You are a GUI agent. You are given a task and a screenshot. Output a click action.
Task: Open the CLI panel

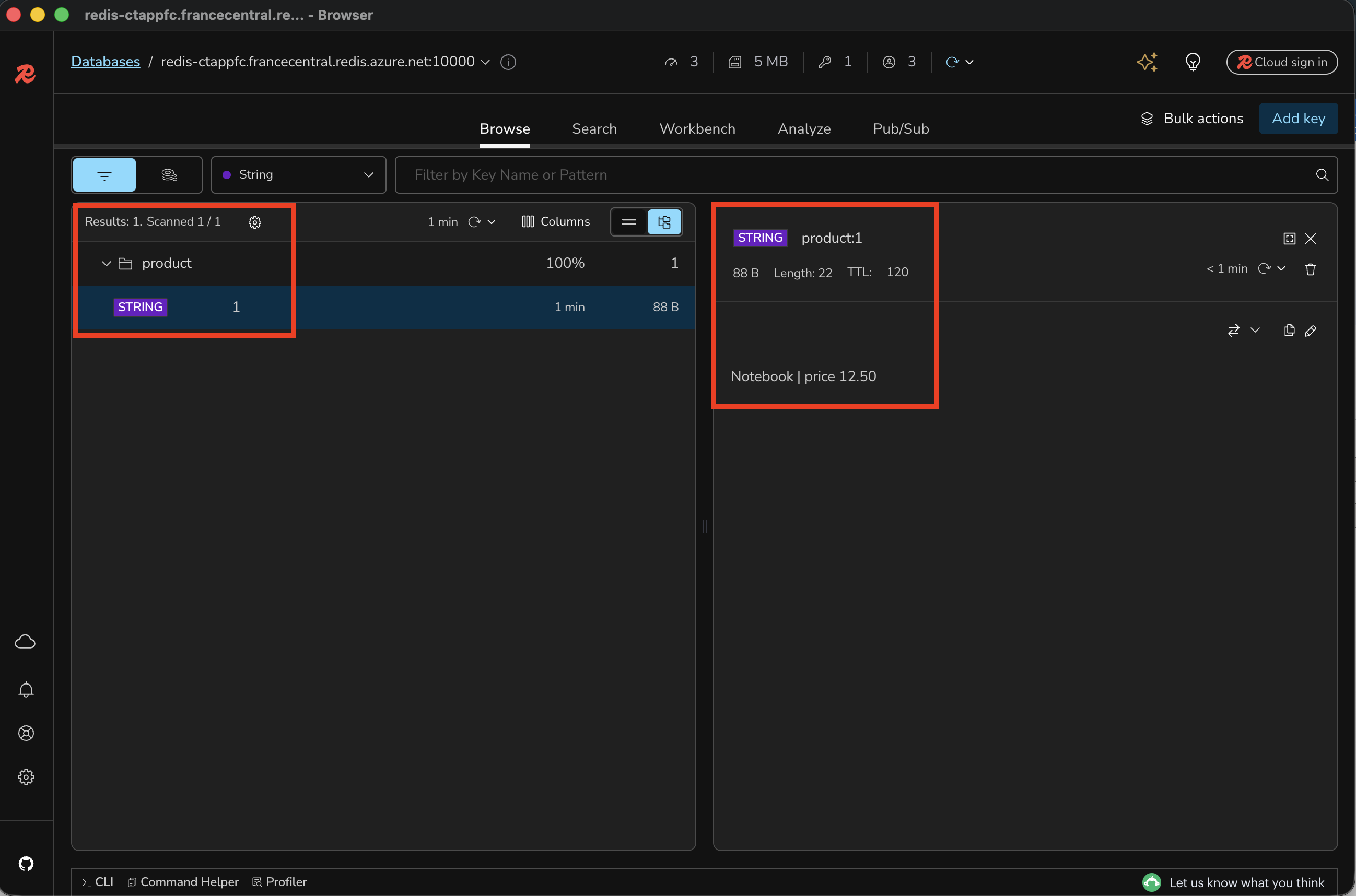97,882
